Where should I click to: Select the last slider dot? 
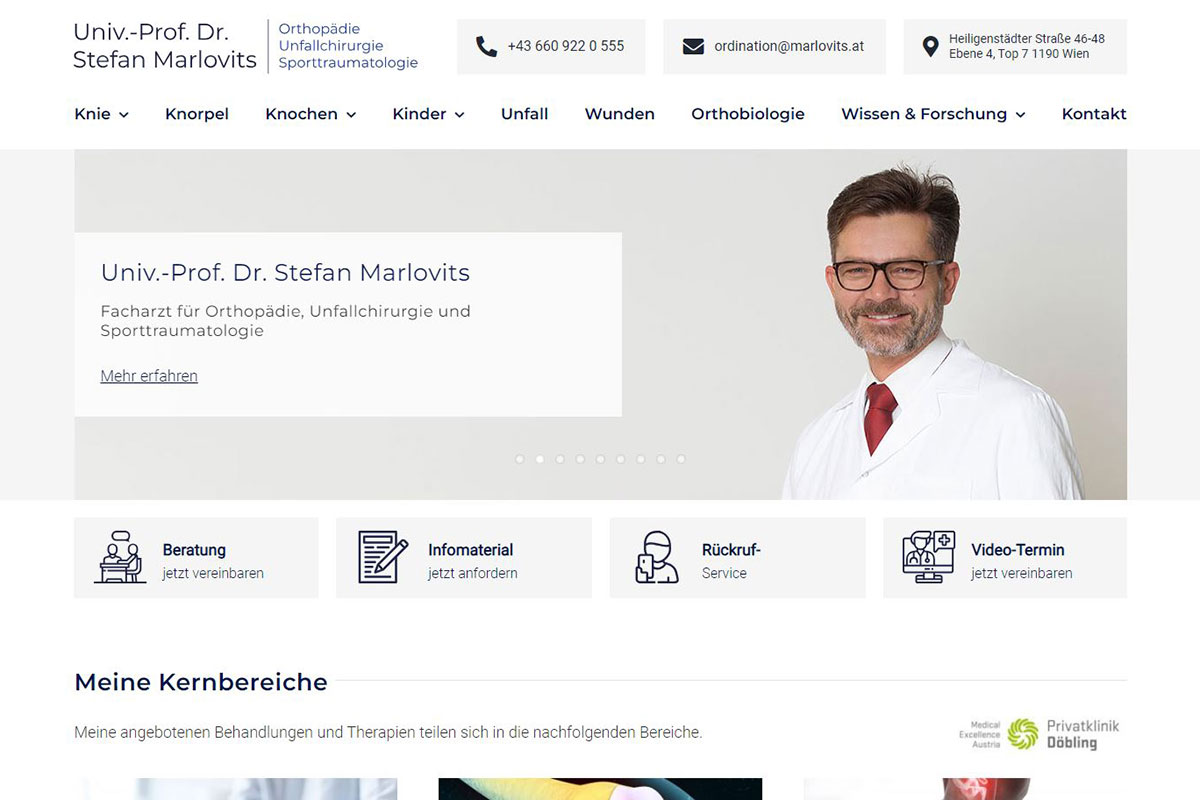[x=681, y=459]
